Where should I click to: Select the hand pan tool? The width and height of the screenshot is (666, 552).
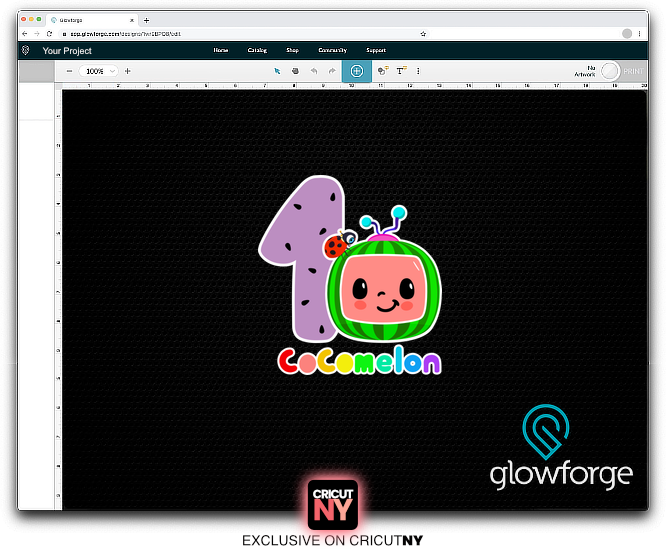tap(295, 71)
